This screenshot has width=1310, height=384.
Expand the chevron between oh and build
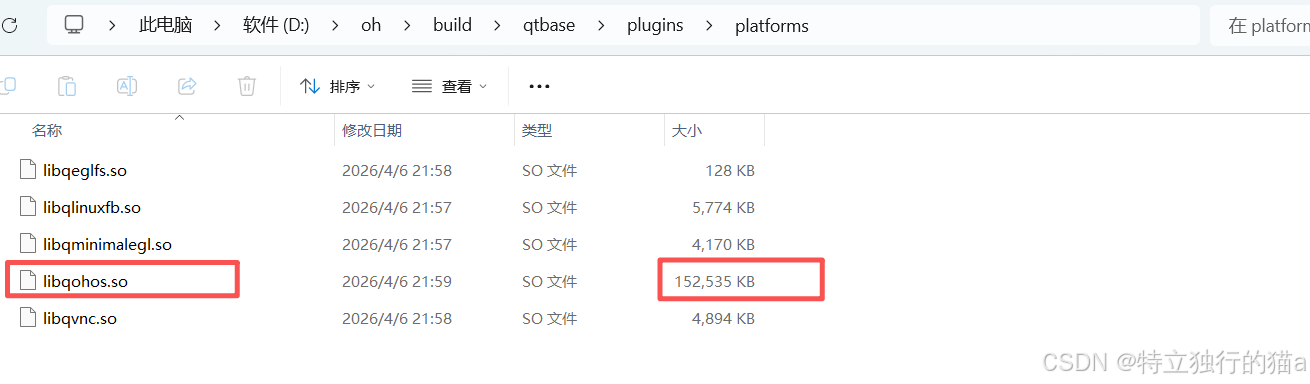[x=407, y=26]
